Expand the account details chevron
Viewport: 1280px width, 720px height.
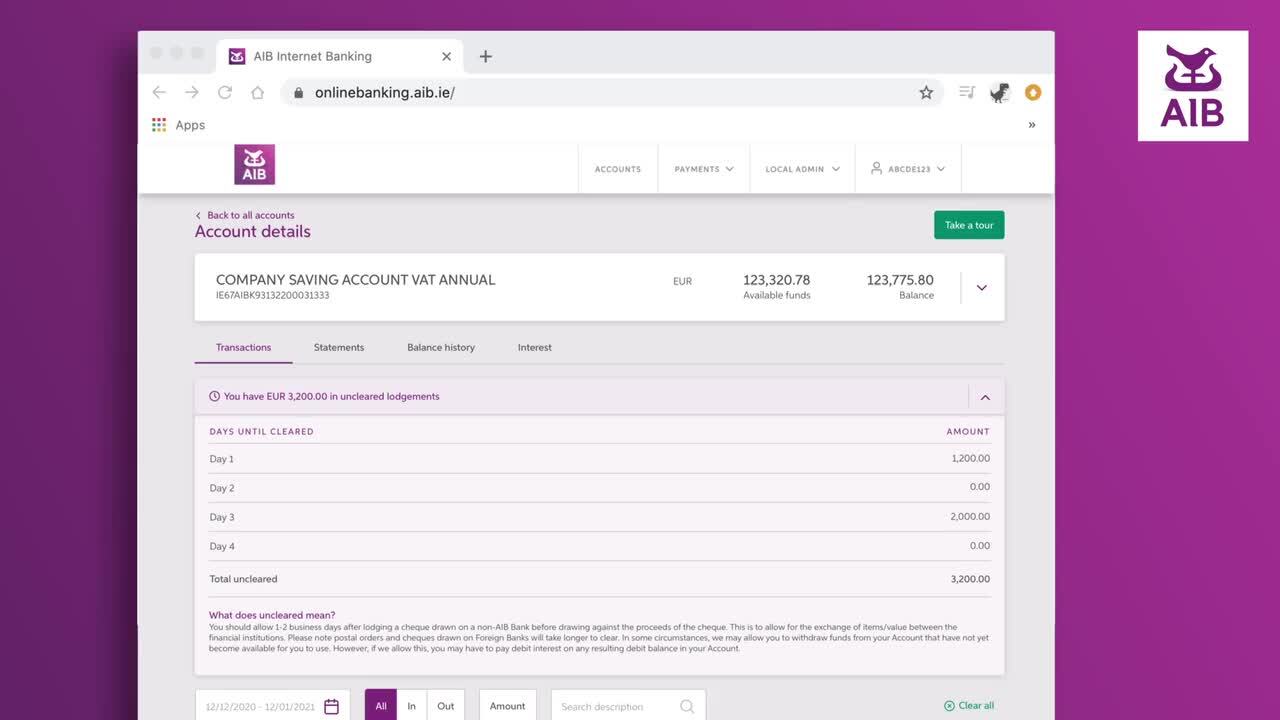[981, 288]
